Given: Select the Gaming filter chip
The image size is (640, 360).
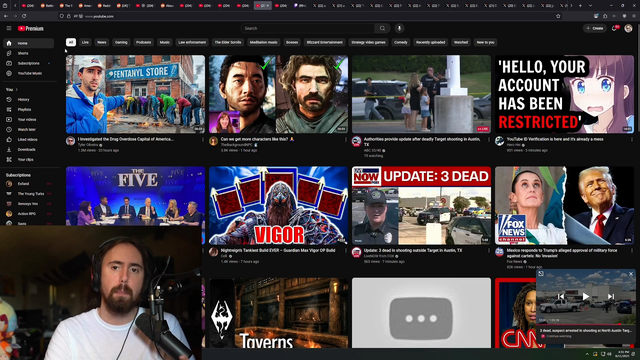Looking at the screenshot, I should (121, 42).
